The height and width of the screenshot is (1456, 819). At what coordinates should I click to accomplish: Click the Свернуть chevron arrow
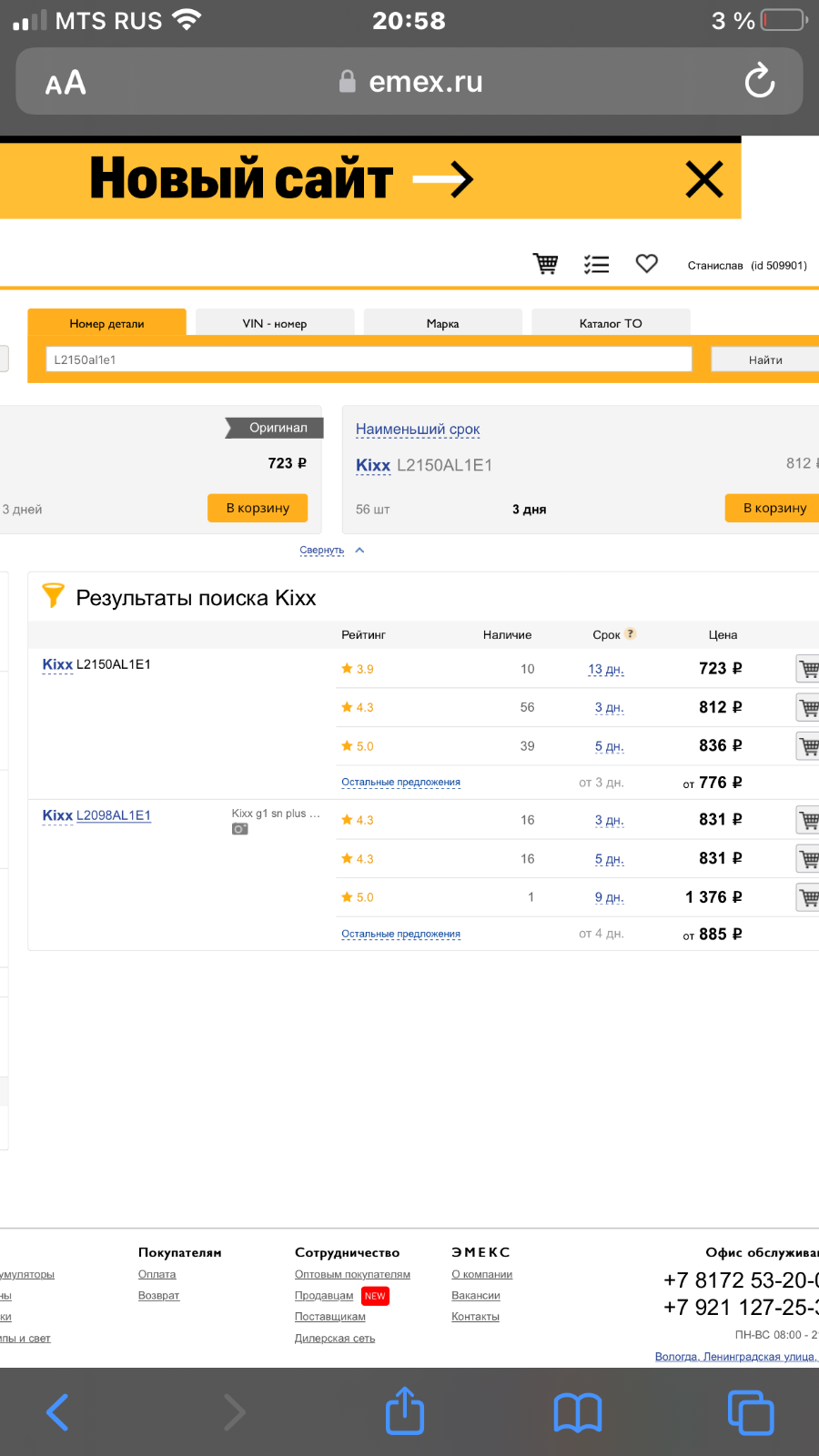359,550
